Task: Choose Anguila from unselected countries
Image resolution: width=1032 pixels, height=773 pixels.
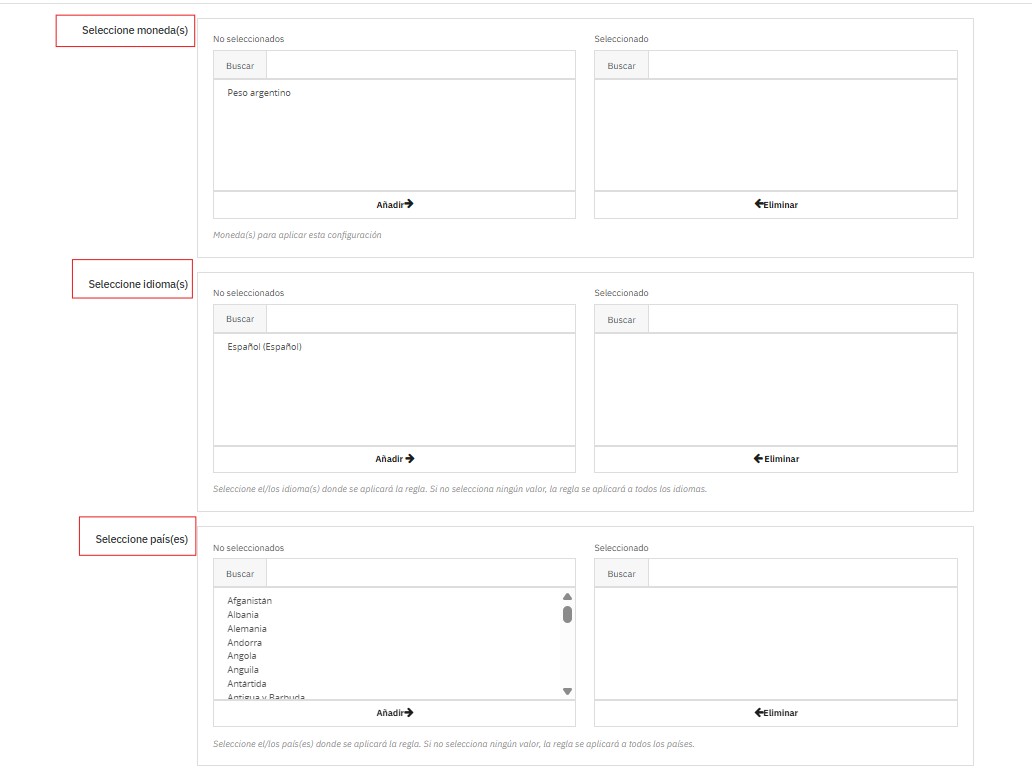Action: pos(243,670)
